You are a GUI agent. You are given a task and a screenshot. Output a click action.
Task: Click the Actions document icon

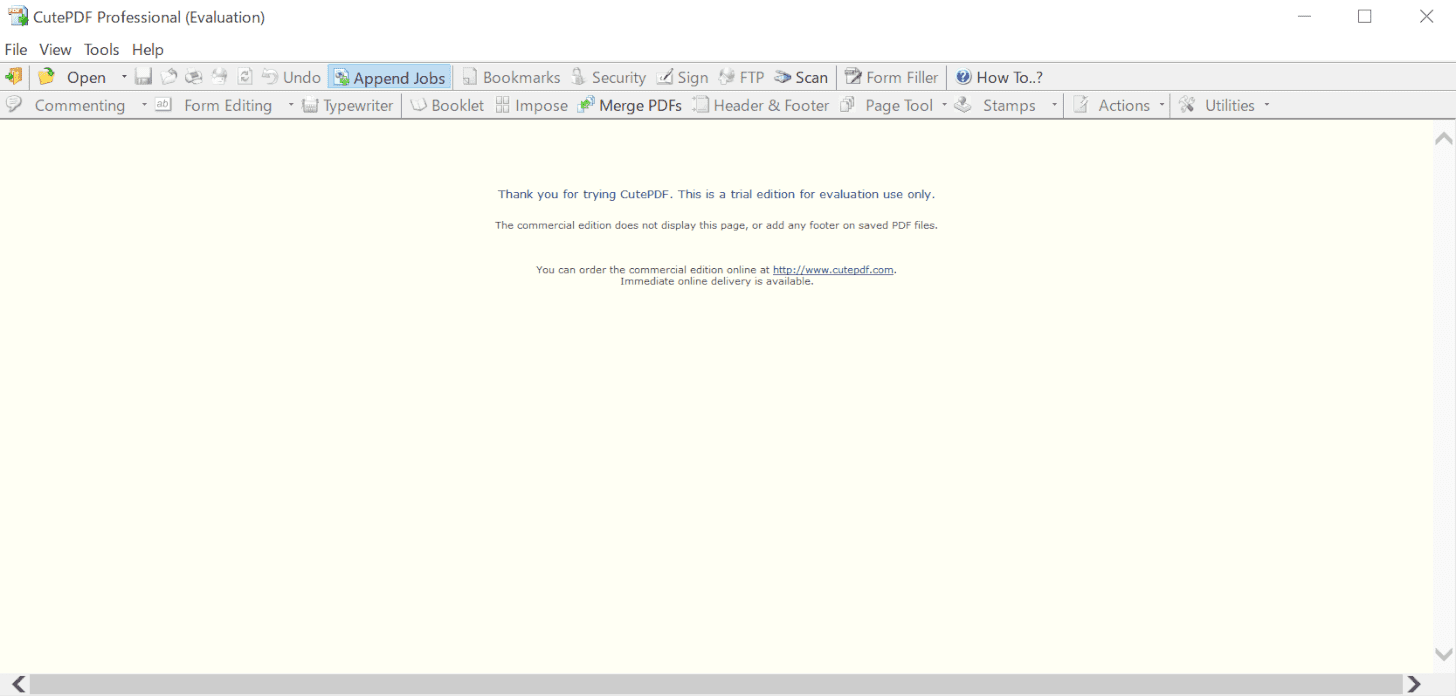coord(1081,104)
